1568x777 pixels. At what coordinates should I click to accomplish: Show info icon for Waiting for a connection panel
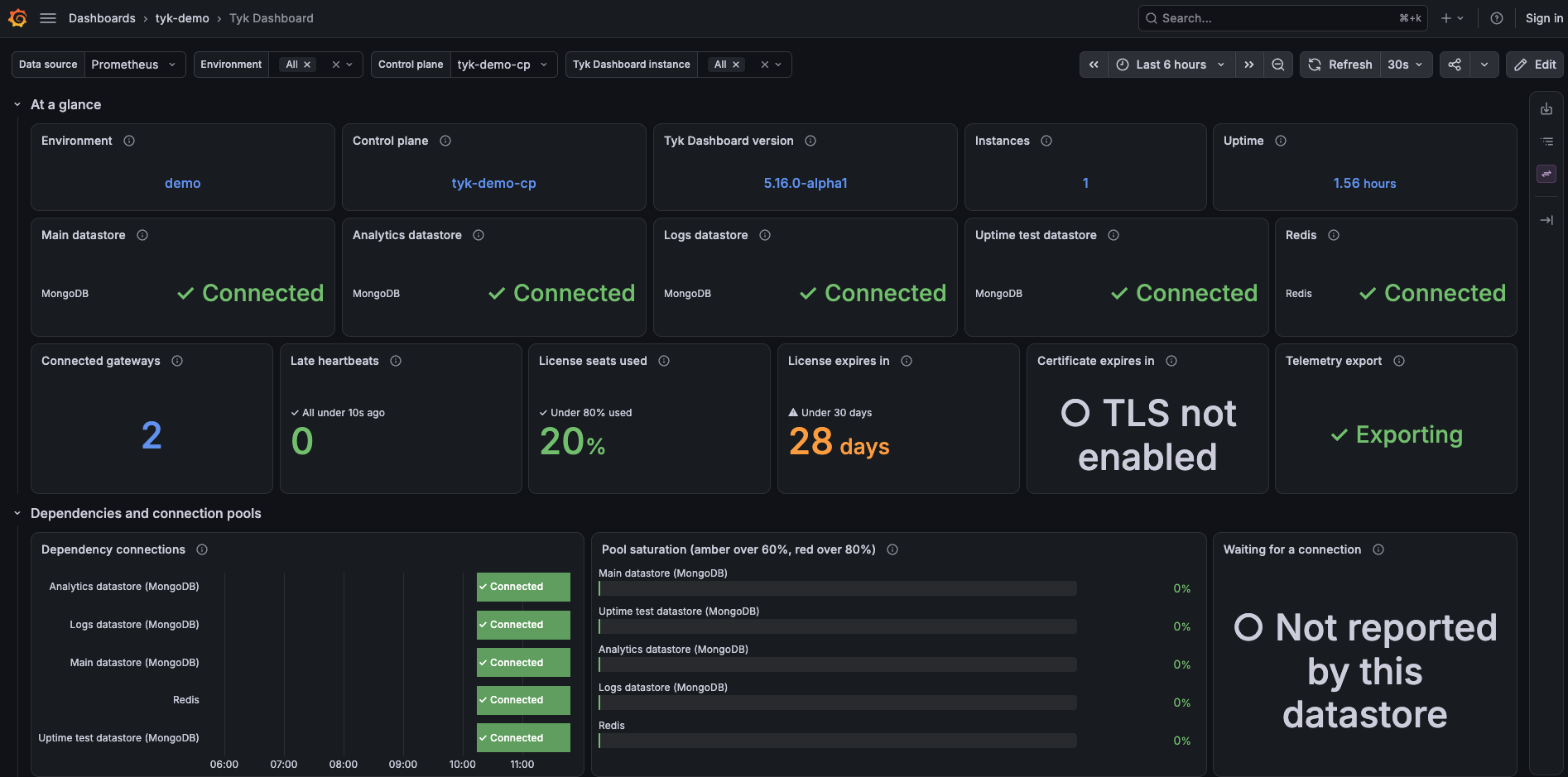1378,549
